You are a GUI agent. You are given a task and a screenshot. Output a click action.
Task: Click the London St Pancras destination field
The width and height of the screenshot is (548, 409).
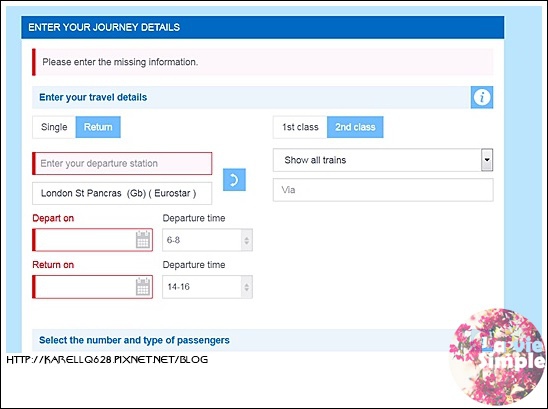(x=122, y=193)
